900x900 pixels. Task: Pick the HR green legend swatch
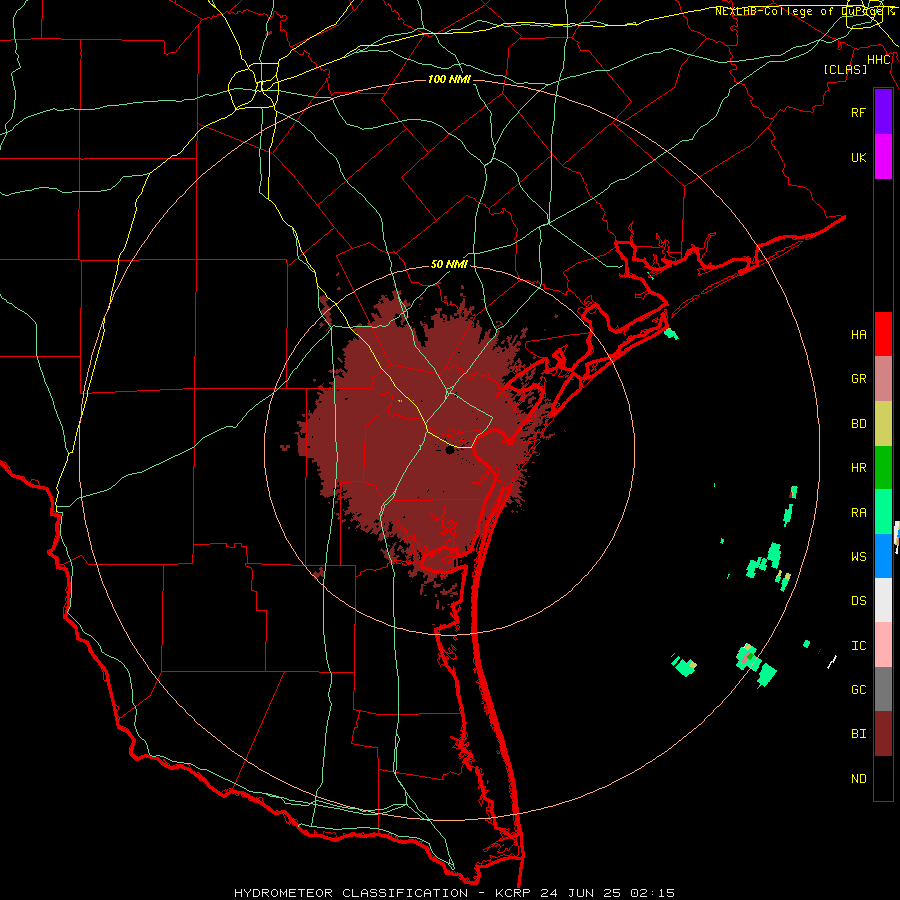[883, 468]
